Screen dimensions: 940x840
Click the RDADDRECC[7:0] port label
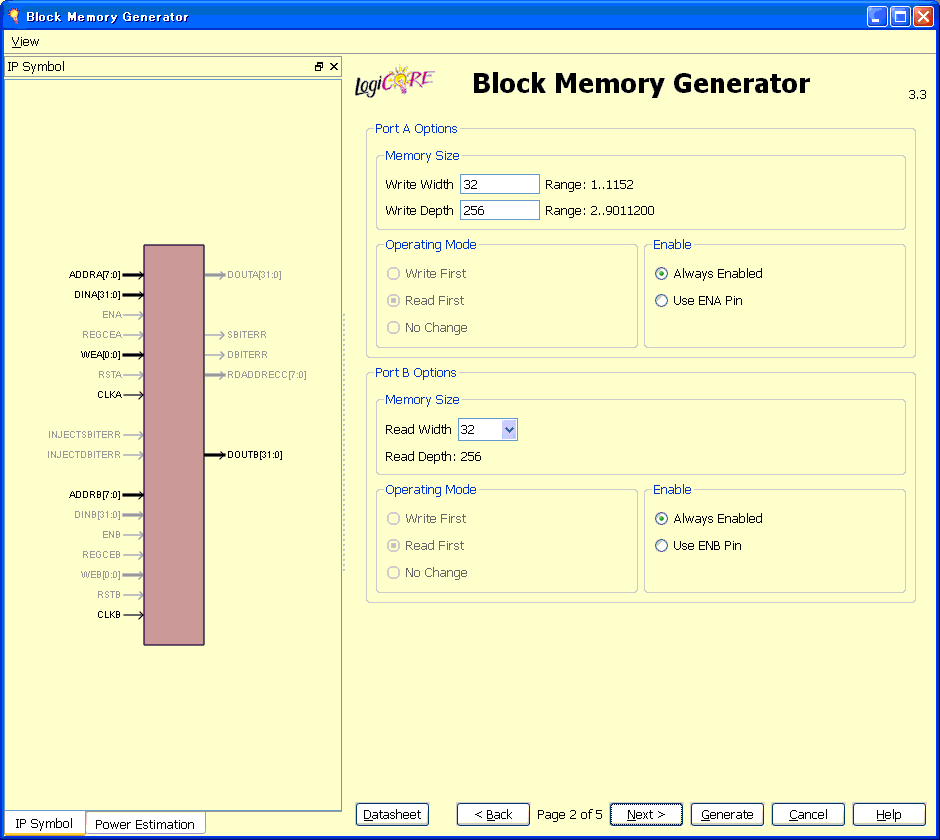267,375
